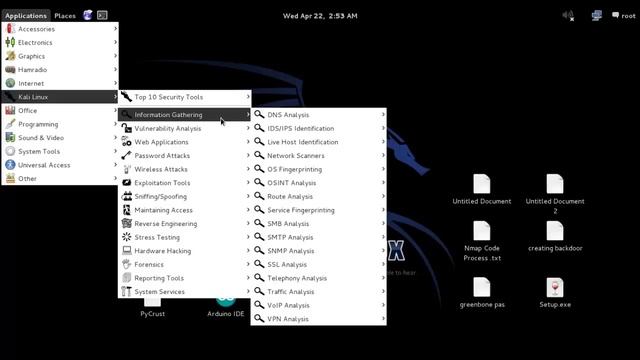This screenshot has height=360, width=640.
Task: Click the Sound & Video icon
Action: point(10,138)
